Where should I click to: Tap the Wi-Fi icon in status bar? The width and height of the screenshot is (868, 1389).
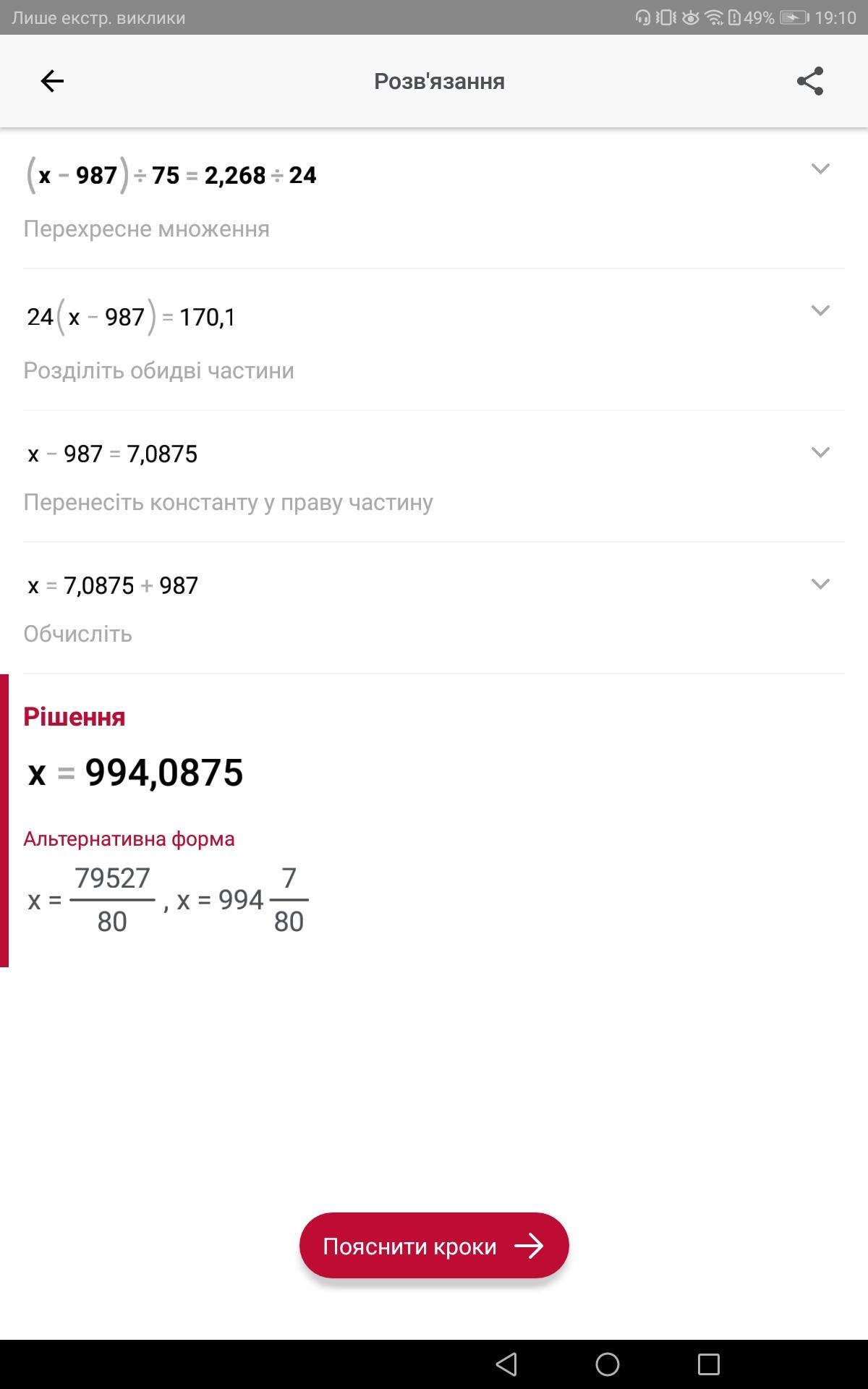click(x=715, y=17)
